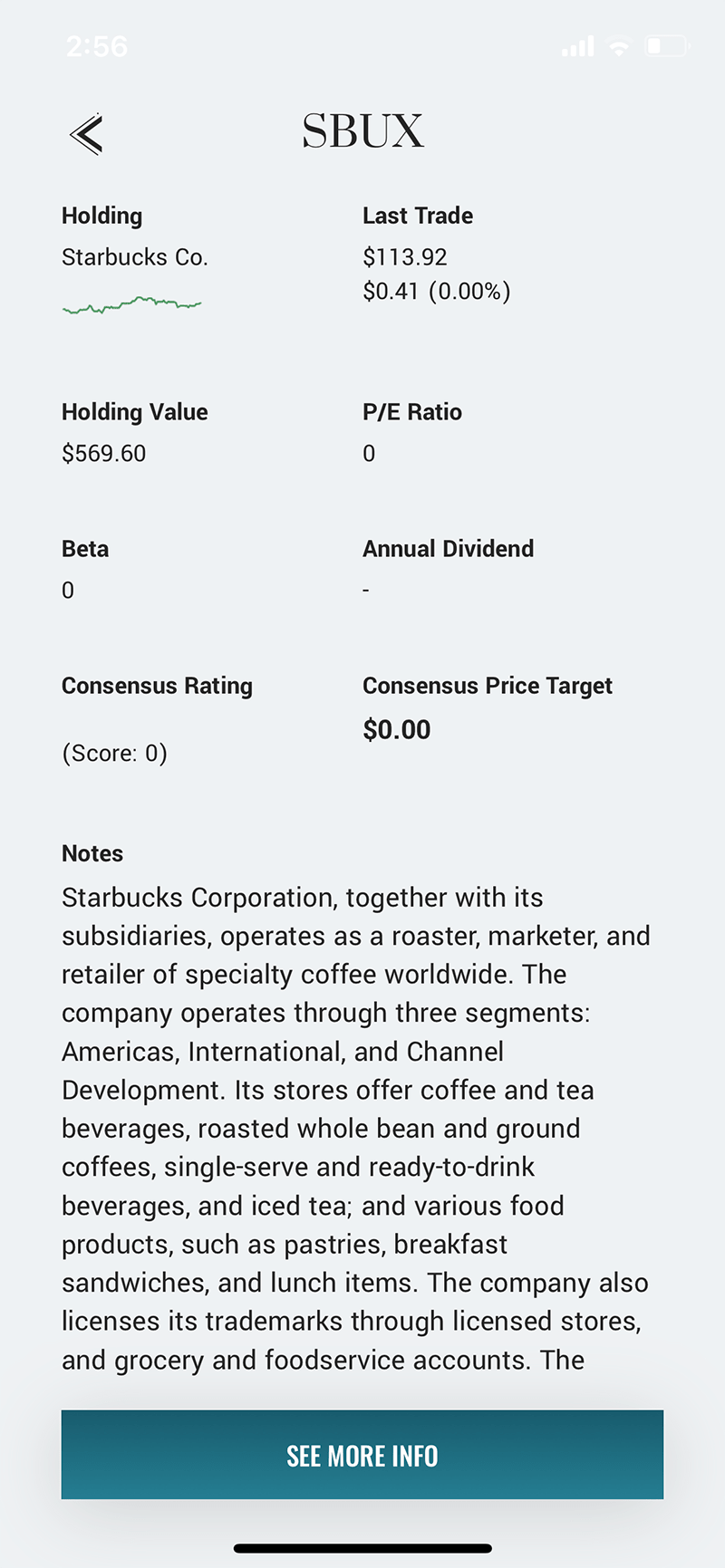
Task: Tap the cellular signal strength icon
Action: pos(577,46)
